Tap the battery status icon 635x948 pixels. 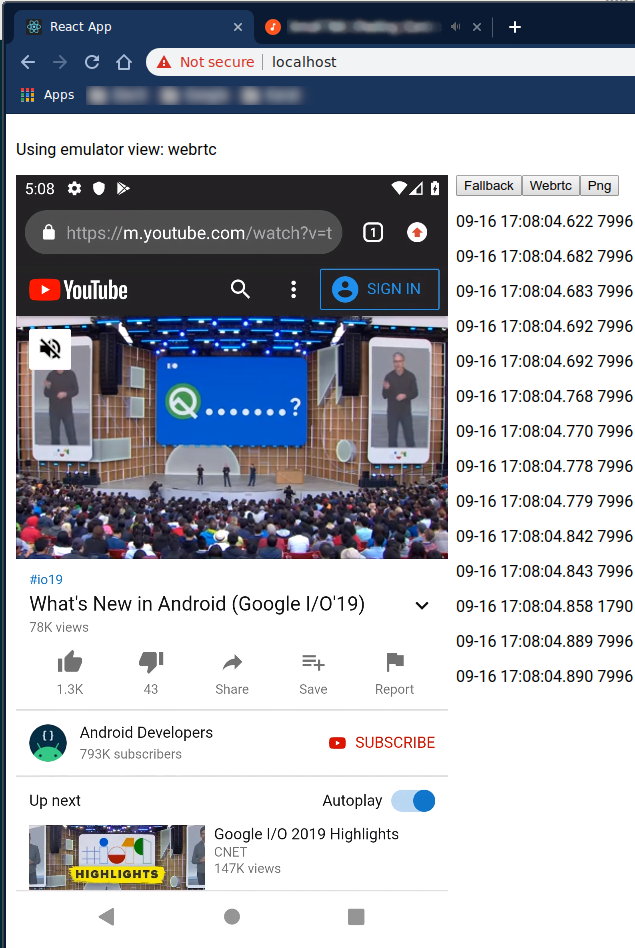click(435, 188)
